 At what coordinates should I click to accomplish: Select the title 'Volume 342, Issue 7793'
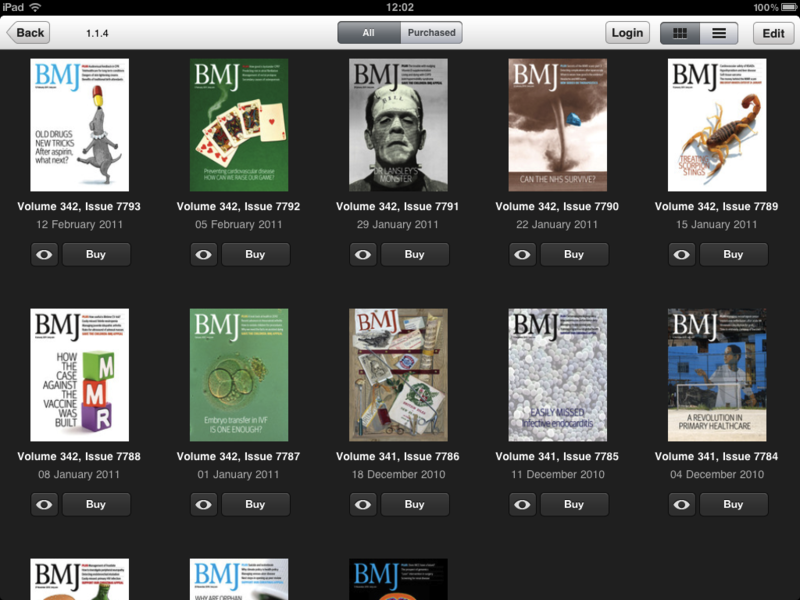pos(79,207)
